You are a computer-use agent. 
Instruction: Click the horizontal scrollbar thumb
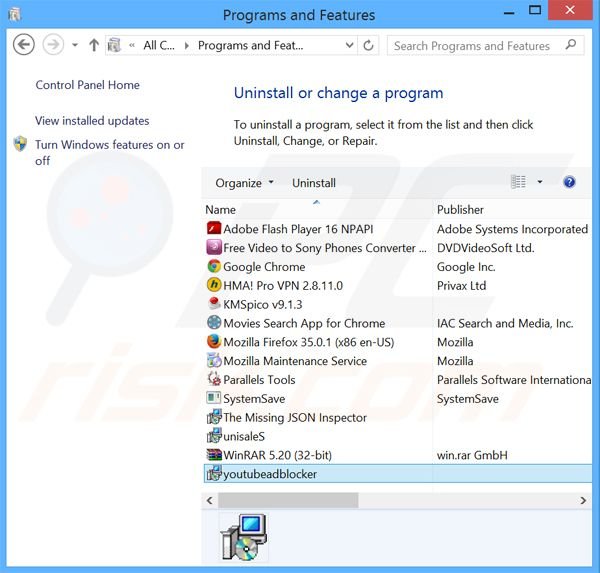(288, 500)
